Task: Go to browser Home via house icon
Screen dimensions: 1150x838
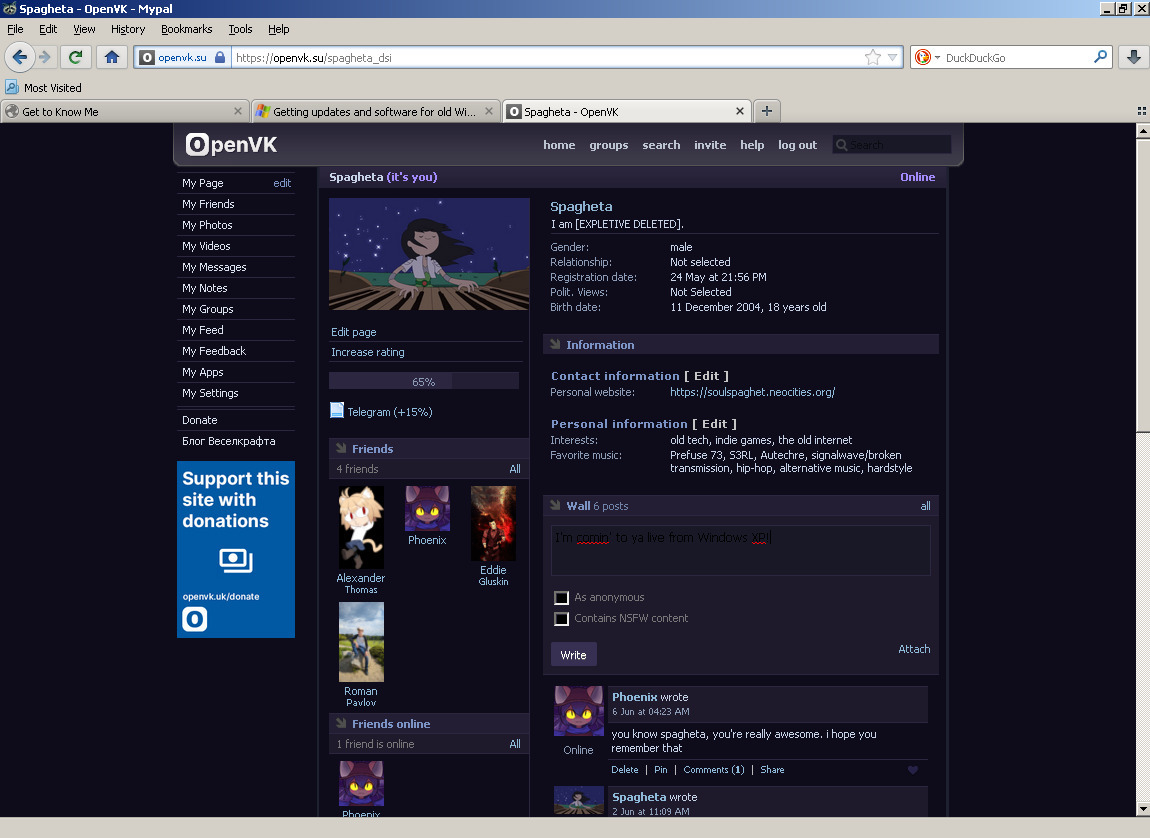Action: [111, 57]
